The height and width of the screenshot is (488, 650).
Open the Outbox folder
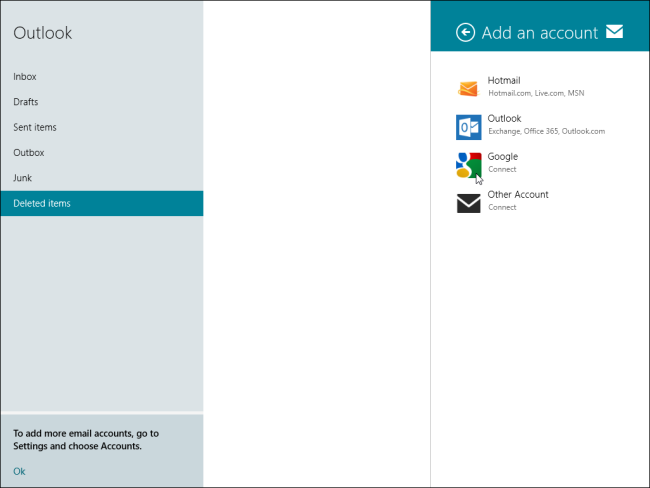(102, 153)
